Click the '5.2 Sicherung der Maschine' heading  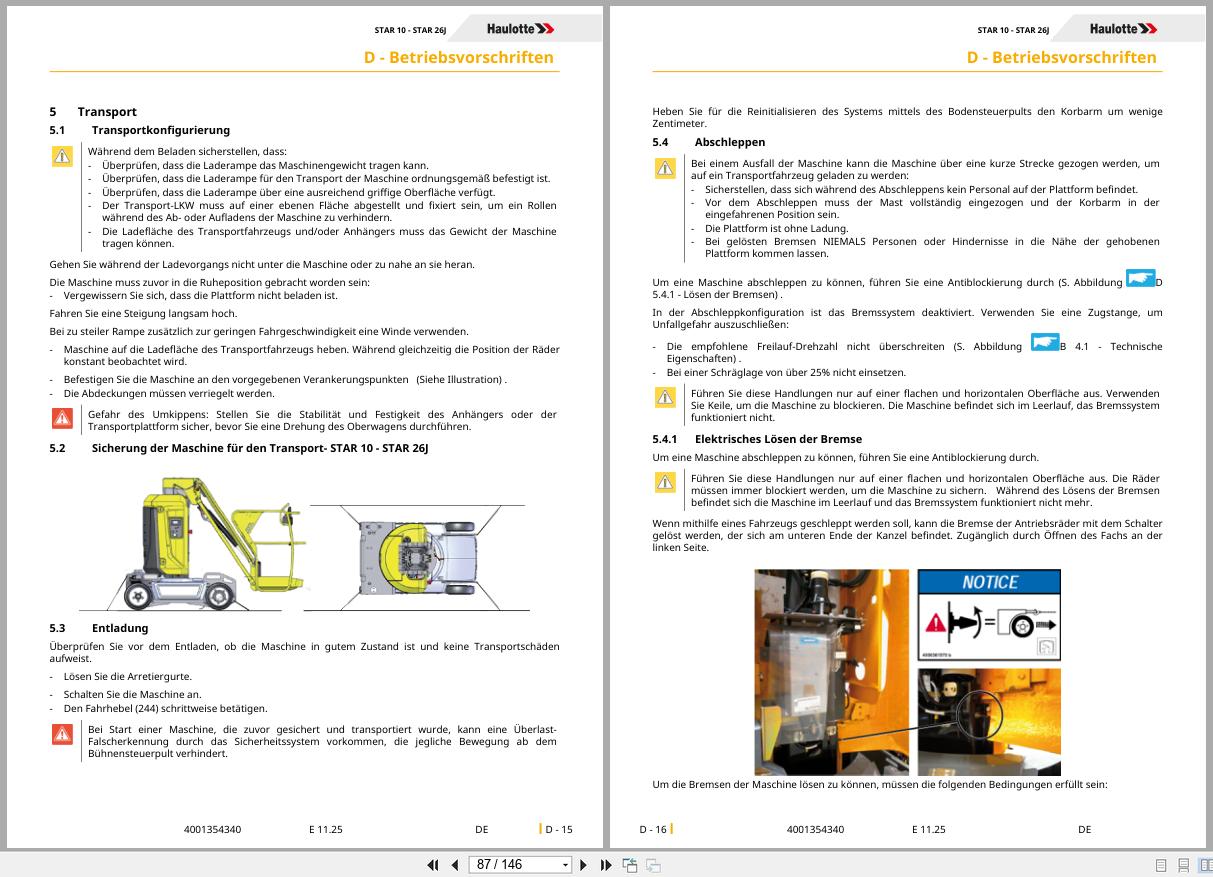(239, 448)
